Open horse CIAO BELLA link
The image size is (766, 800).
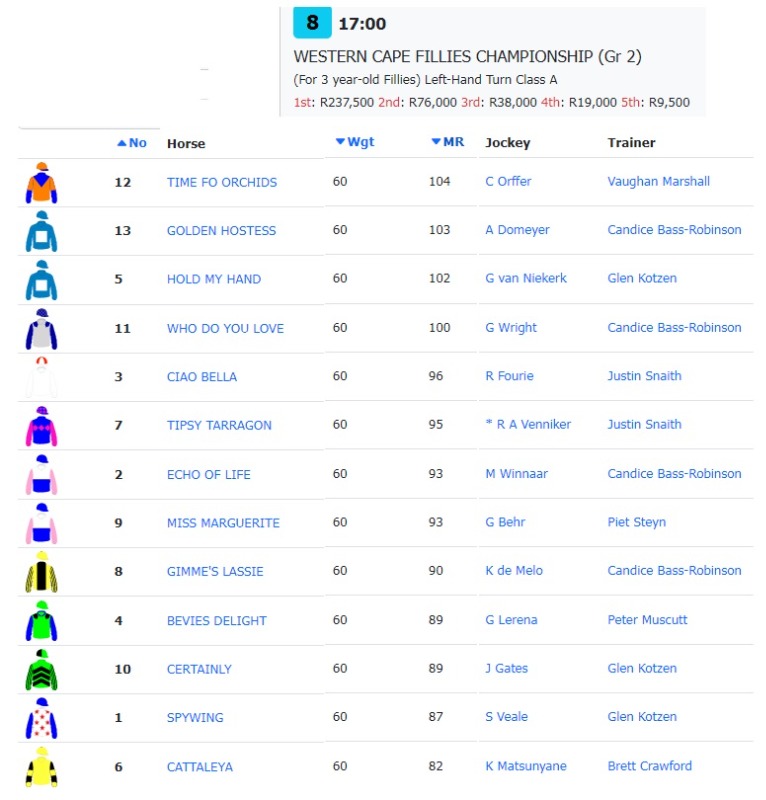point(202,377)
